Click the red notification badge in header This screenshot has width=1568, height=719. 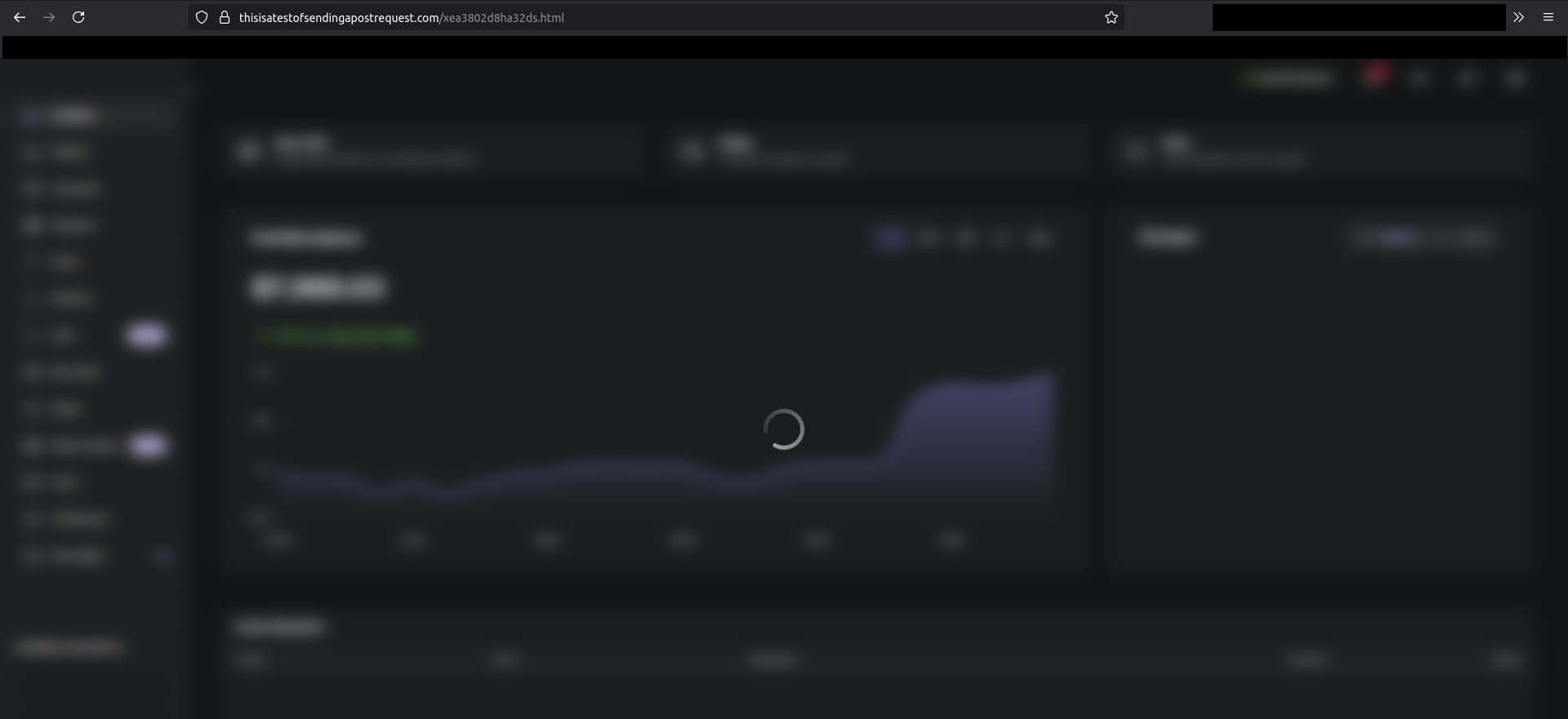(x=1376, y=76)
